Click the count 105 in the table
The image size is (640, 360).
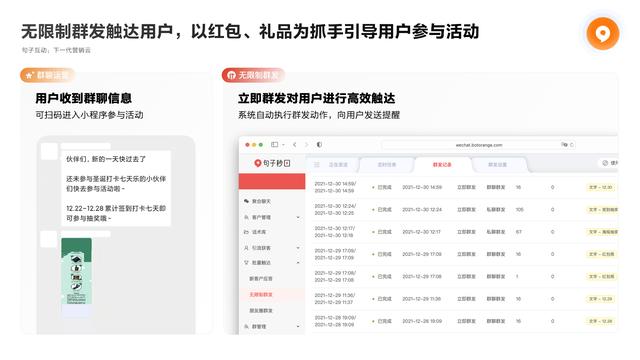[x=520, y=209]
